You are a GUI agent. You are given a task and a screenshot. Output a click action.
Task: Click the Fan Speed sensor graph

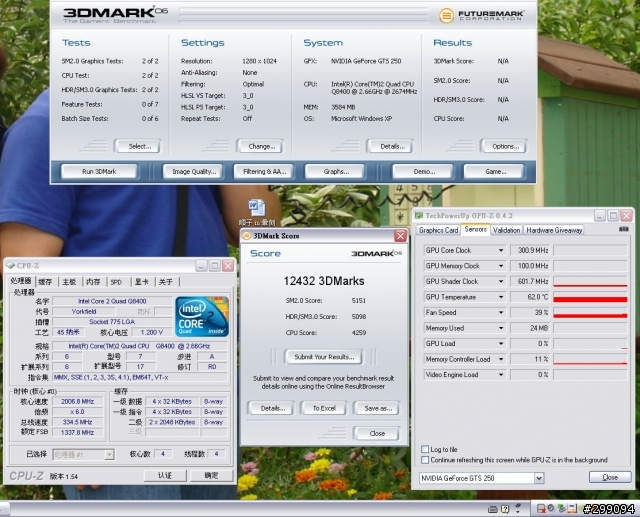tap(590, 313)
